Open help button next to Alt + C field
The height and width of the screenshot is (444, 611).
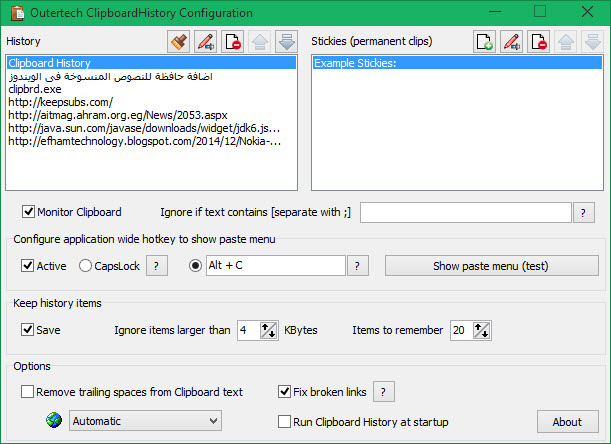tap(358, 266)
